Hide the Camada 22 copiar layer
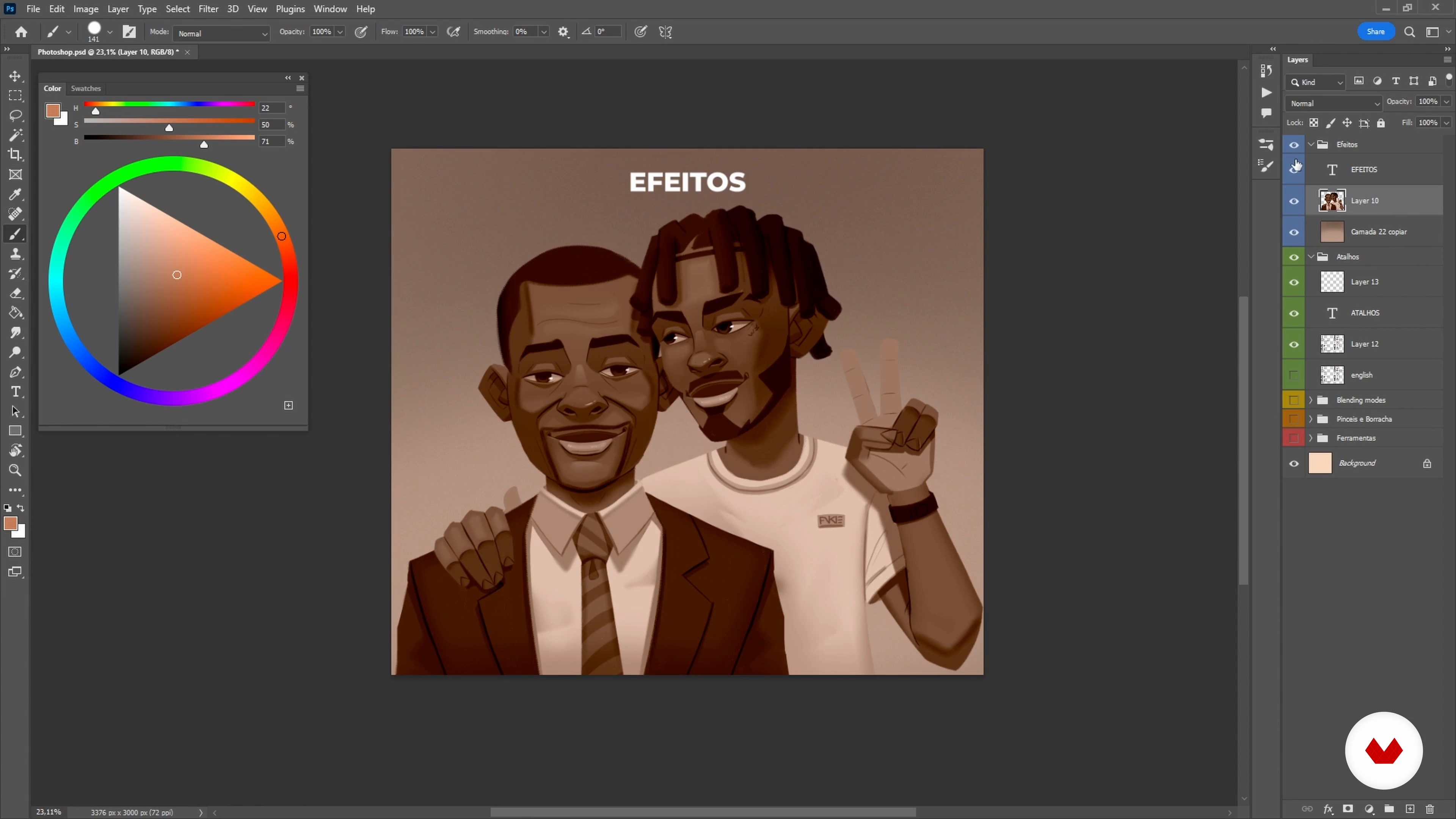Screen dimensions: 1456x819 pos(1294,232)
